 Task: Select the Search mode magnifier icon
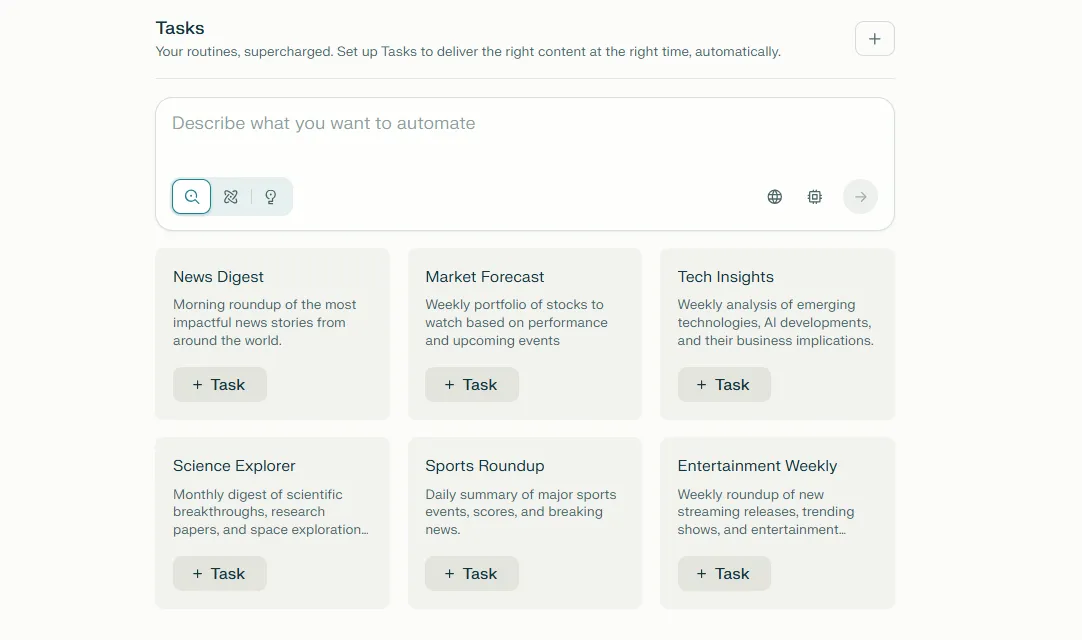[x=192, y=197]
